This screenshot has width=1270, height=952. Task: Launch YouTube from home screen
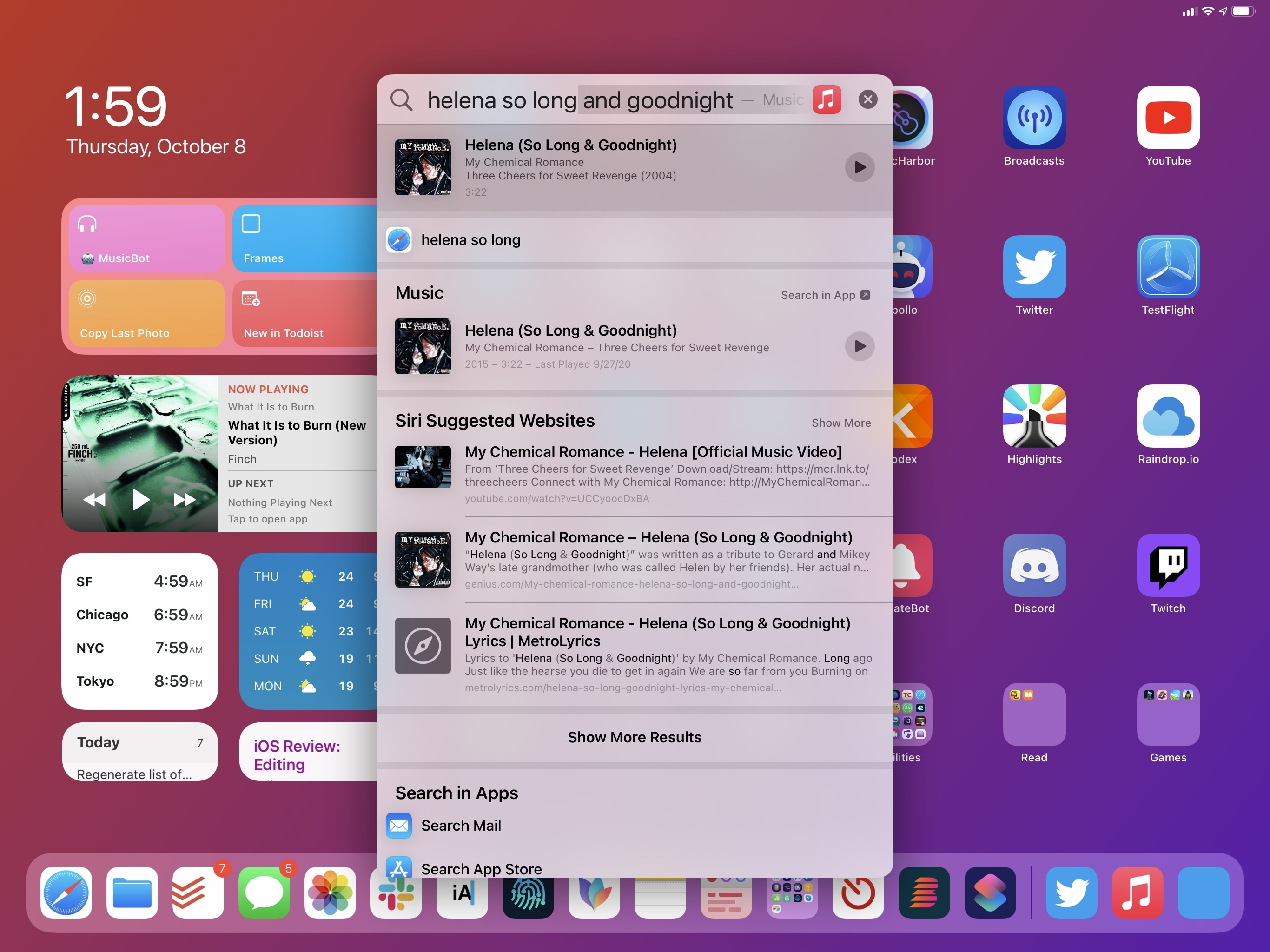[x=1168, y=118]
